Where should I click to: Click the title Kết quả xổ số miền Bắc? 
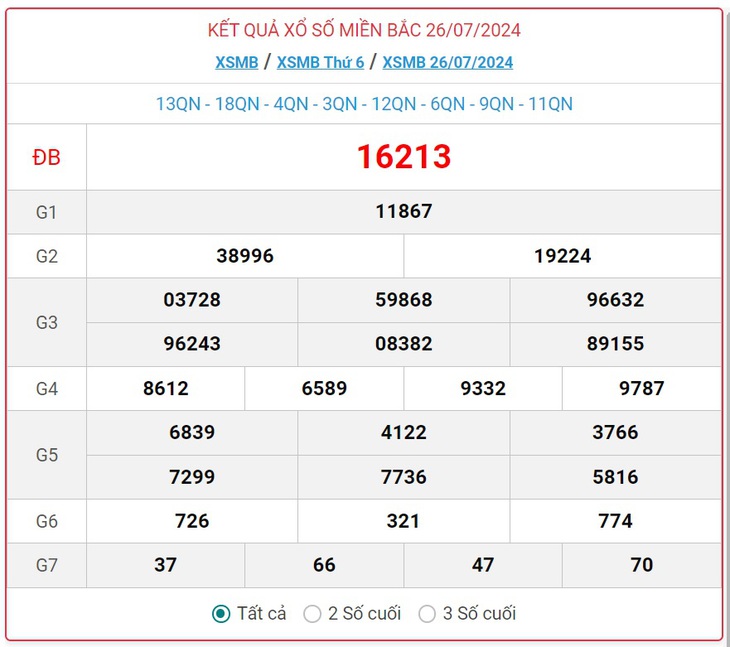click(364, 30)
